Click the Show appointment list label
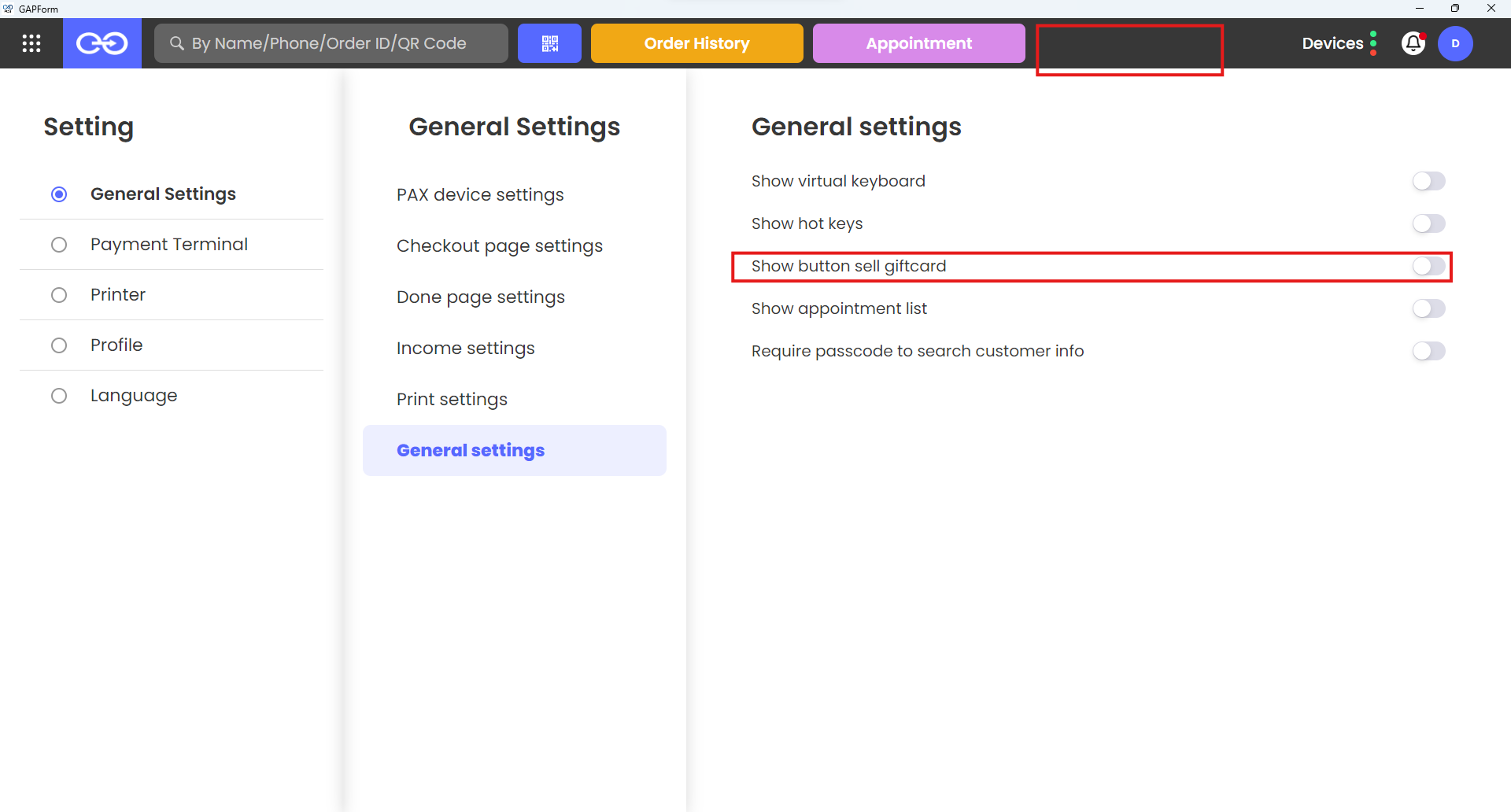 [839, 308]
